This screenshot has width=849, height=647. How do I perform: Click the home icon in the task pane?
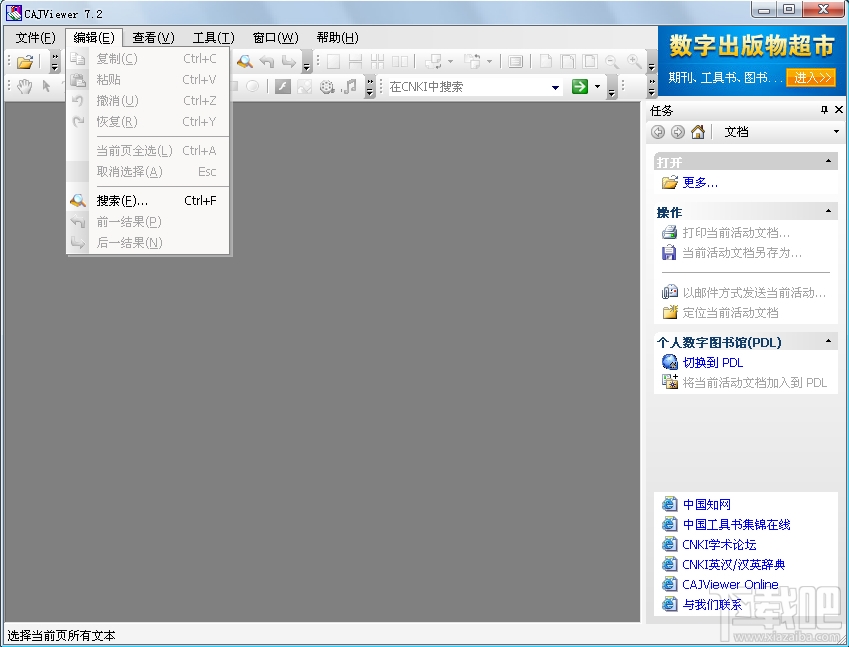[697, 131]
